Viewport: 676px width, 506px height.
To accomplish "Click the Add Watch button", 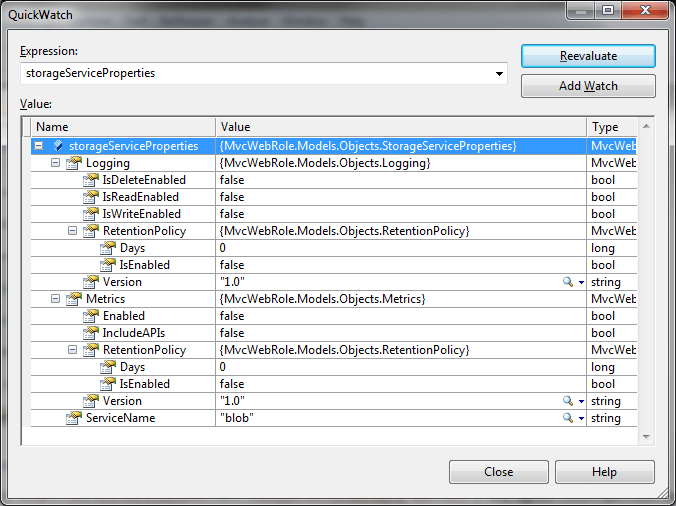I will pos(588,86).
